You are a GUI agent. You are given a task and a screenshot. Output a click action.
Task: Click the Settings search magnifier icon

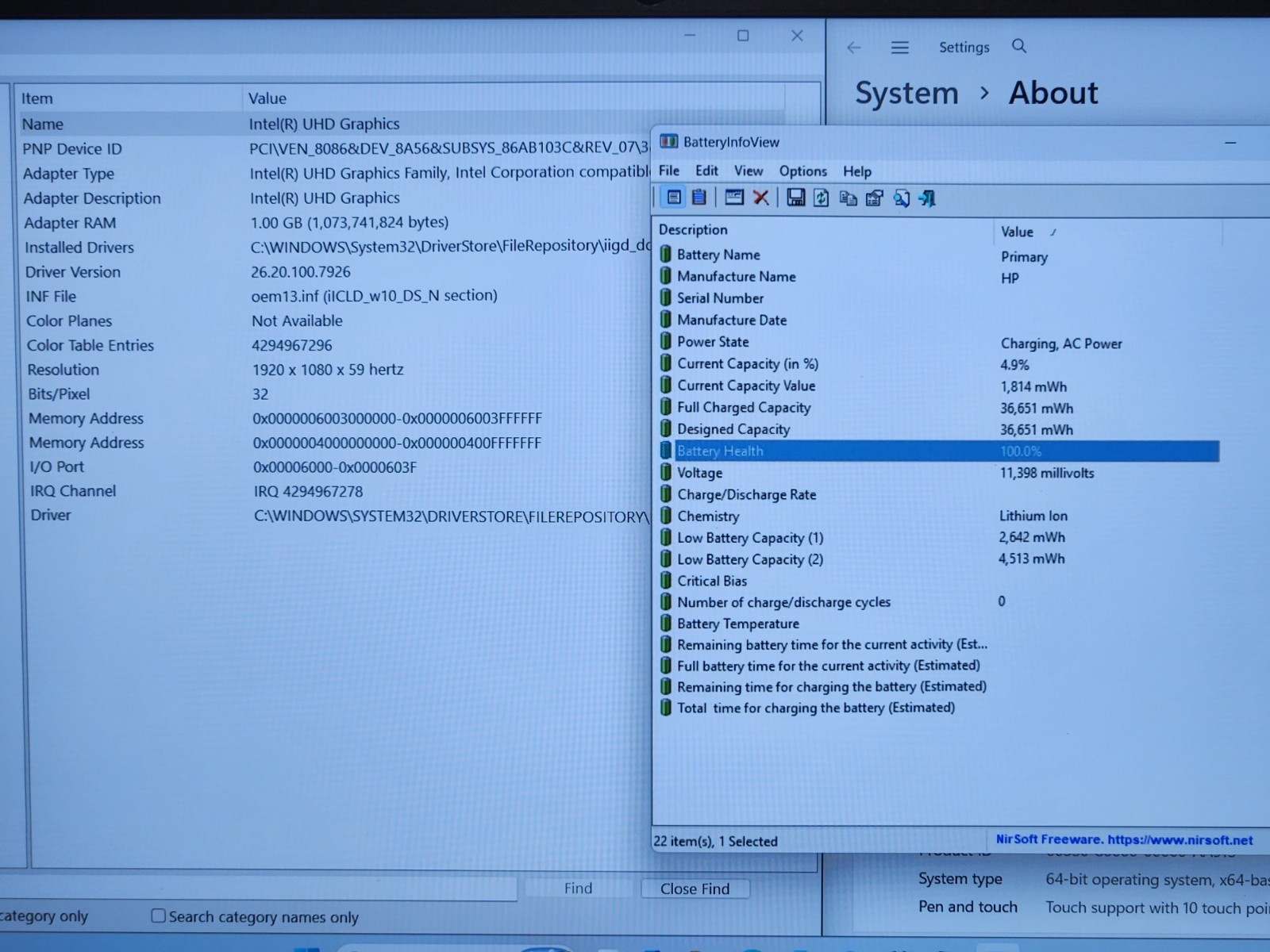click(1019, 46)
